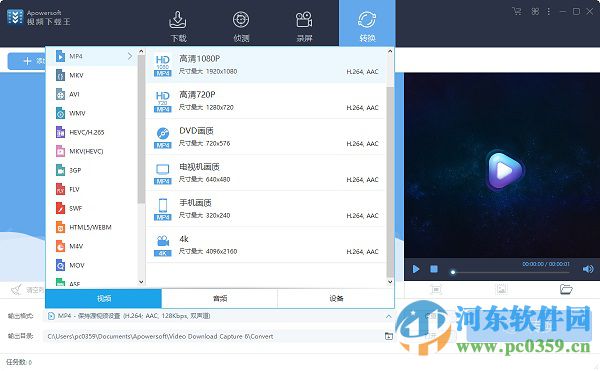The width and height of the screenshot is (600, 371).
Task: Click the HD 1080 MP4 icon
Action: pyautogui.click(x=163, y=65)
